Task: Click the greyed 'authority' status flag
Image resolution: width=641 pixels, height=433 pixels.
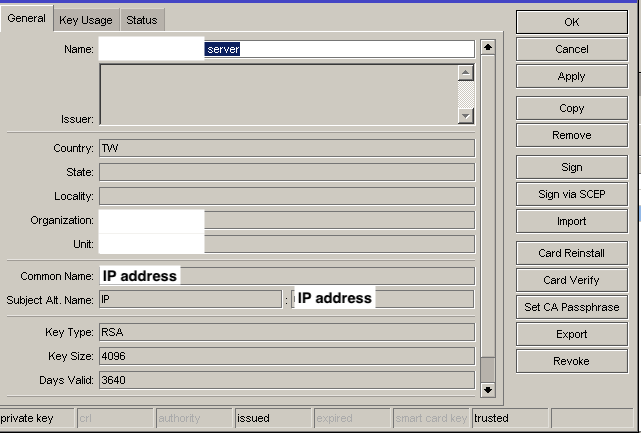Action: coord(195,418)
